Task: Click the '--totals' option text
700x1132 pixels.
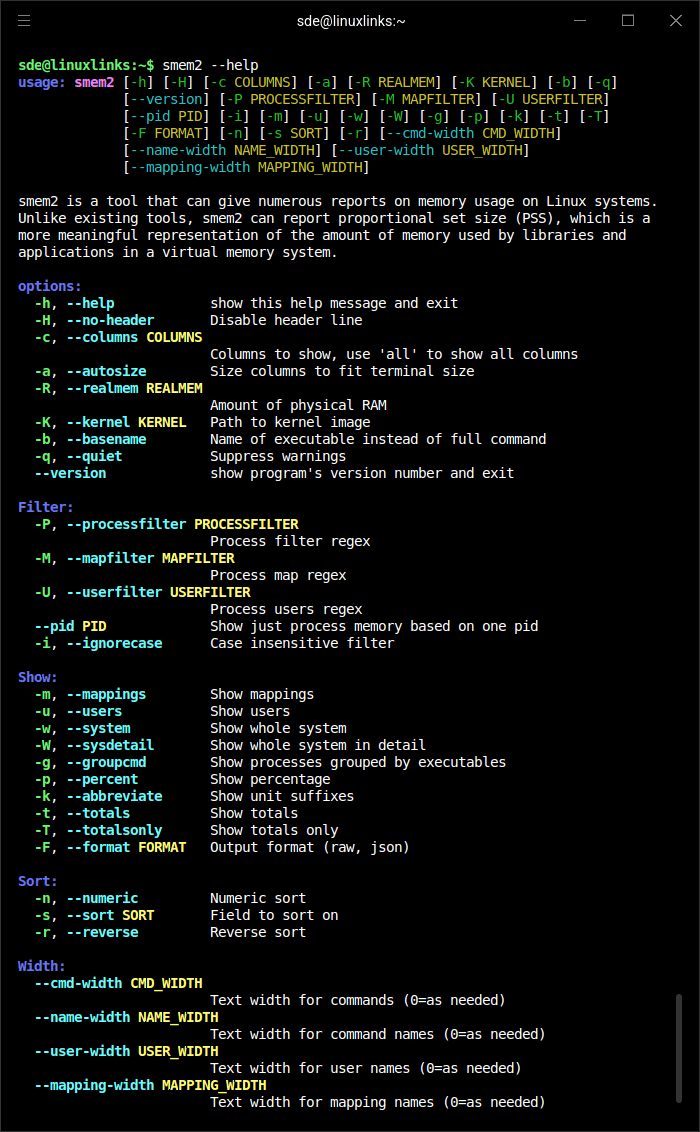Action: tap(98, 813)
